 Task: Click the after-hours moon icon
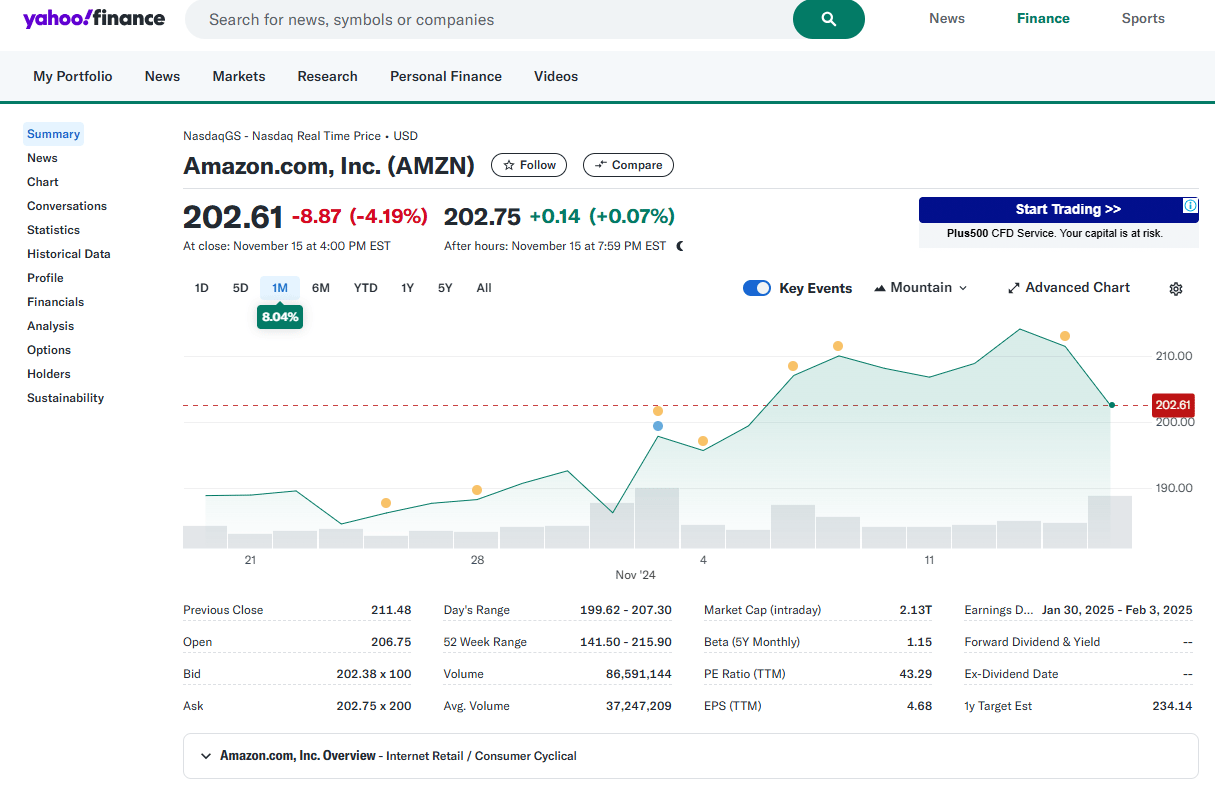click(680, 246)
